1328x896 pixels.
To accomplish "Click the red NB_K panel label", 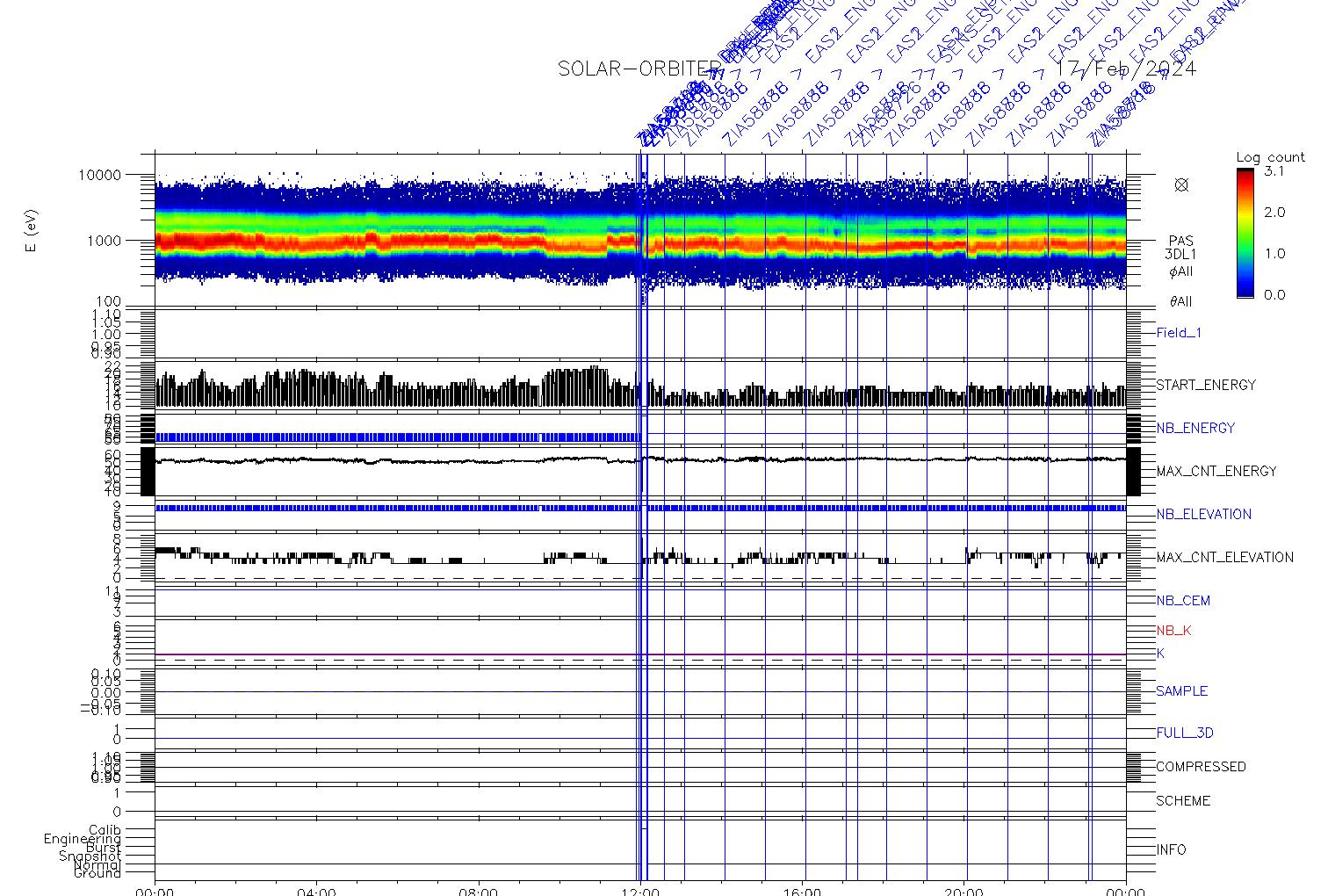I will pyautogui.click(x=1173, y=631).
